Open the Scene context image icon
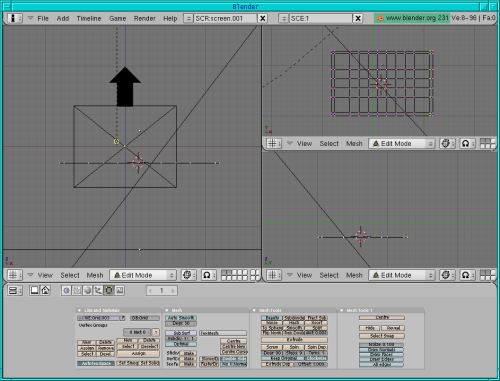The image size is (500, 381). (x=119, y=291)
